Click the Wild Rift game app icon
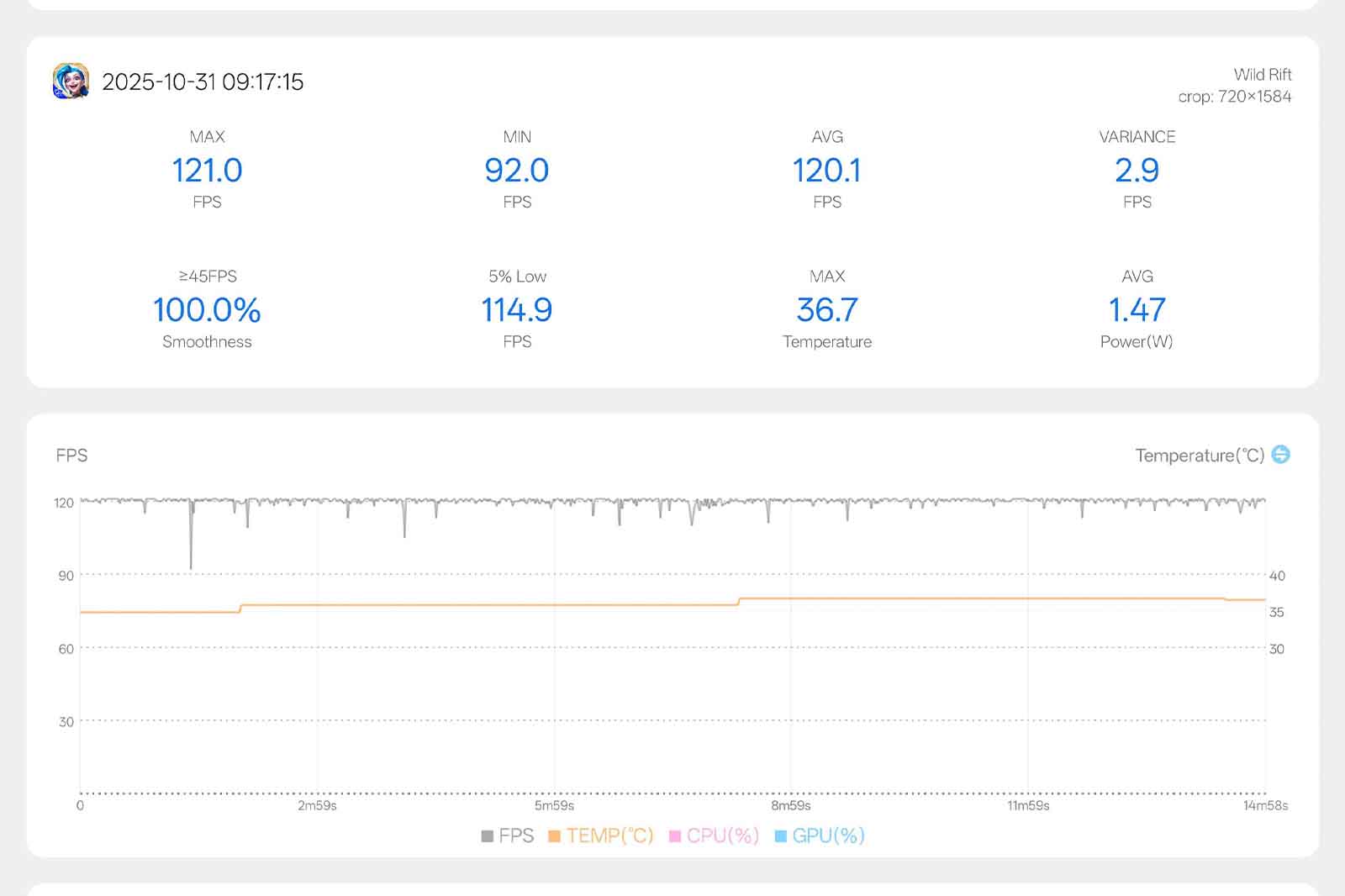 (x=71, y=82)
